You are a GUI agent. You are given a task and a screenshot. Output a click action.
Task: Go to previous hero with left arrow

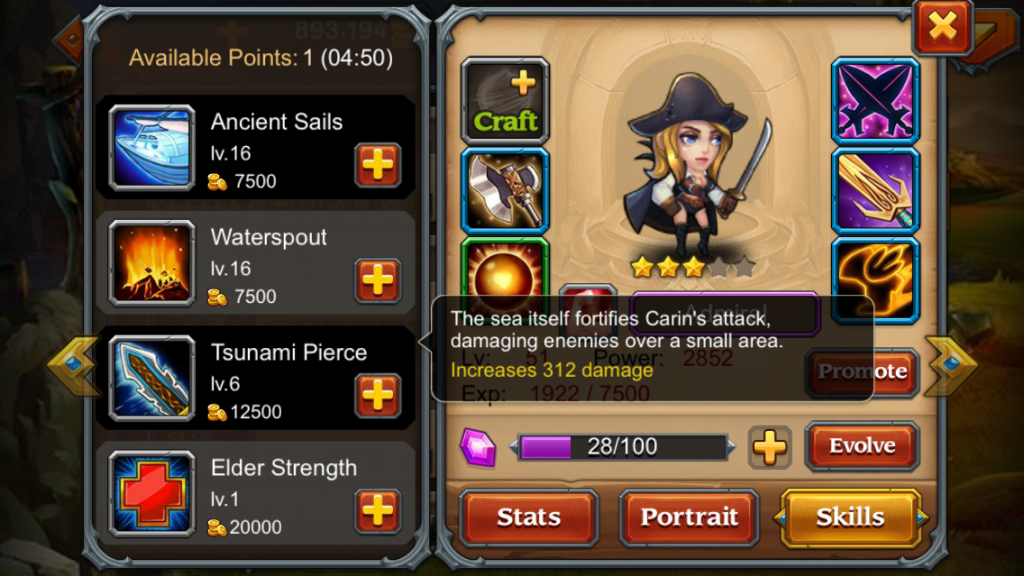click(x=72, y=364)
